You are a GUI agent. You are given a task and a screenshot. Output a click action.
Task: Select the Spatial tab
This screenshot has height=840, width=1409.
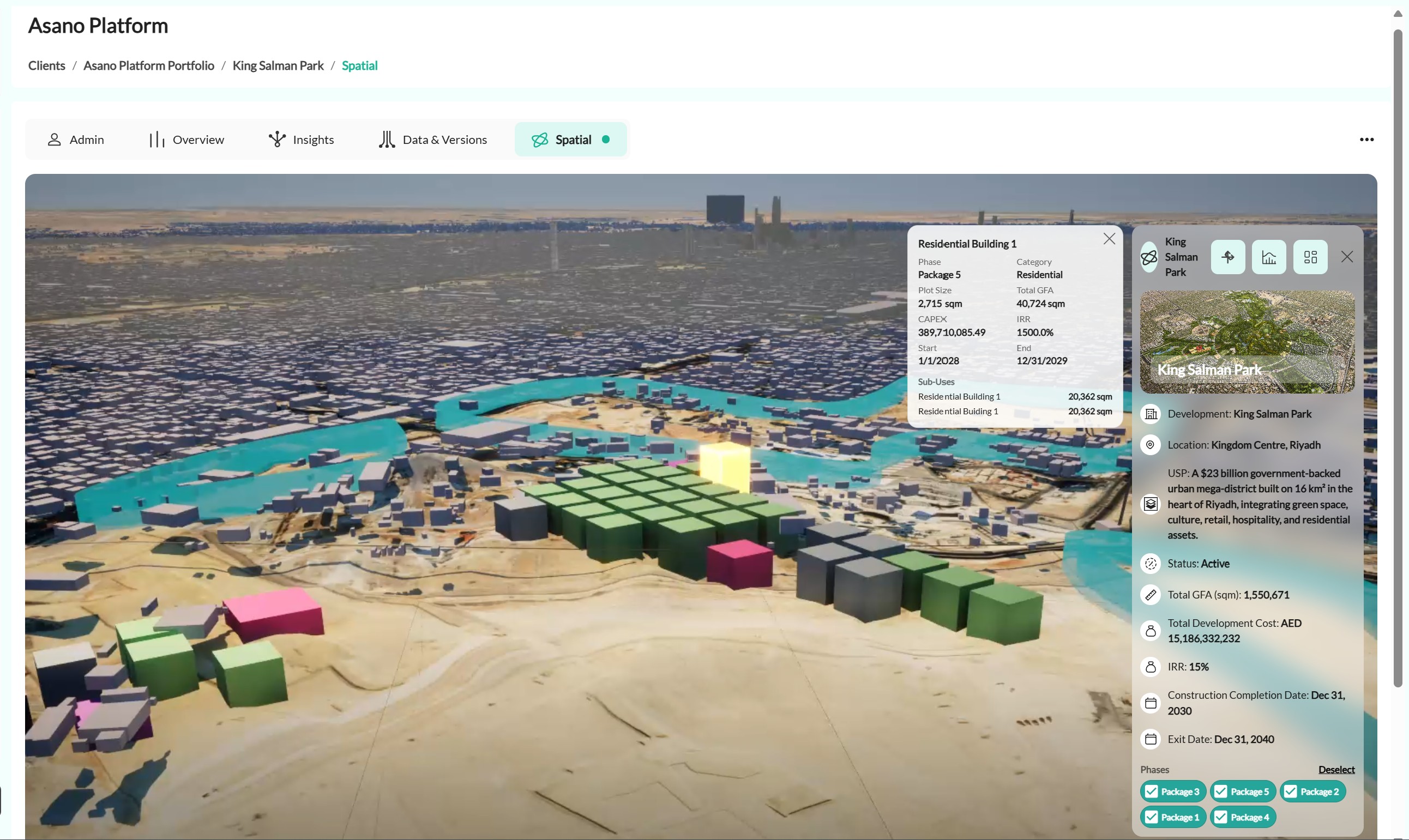tap(570, 140)
